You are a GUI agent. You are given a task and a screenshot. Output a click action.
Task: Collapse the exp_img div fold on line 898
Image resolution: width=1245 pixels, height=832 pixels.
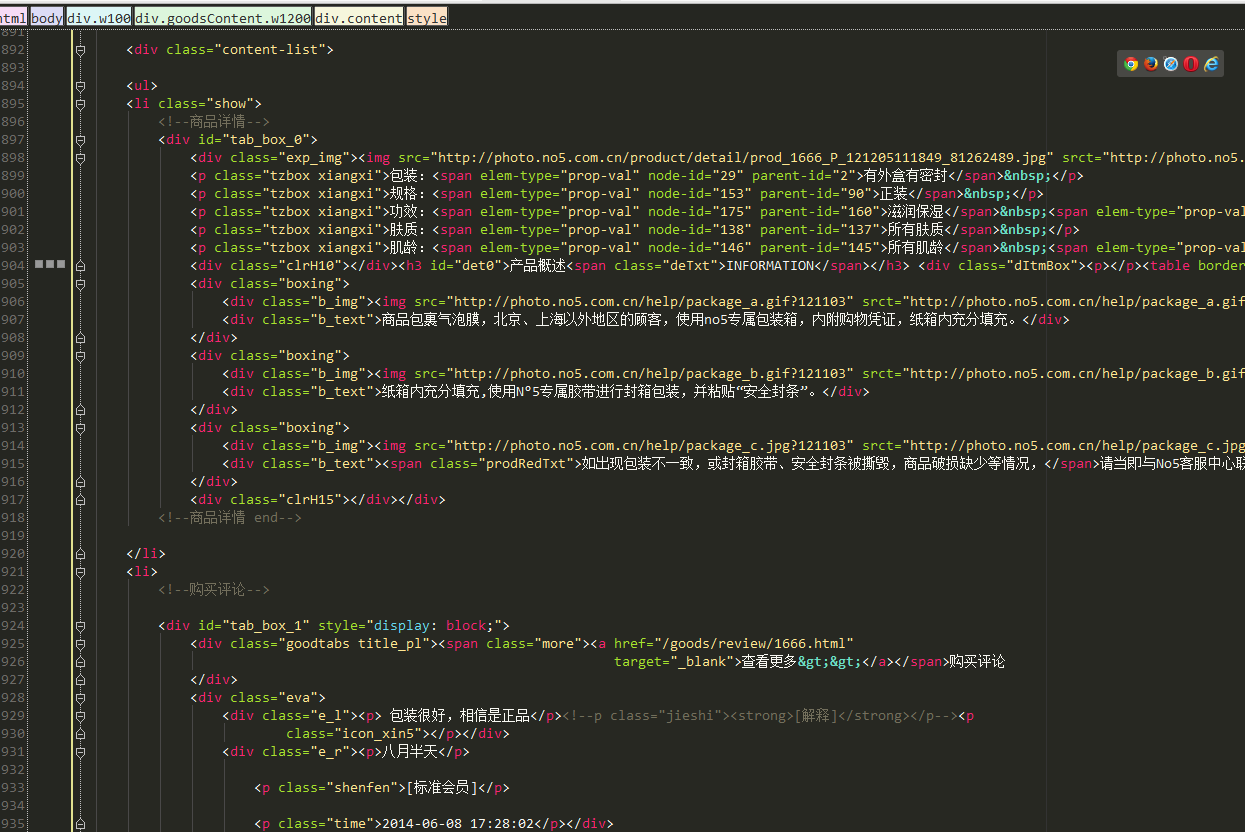80,158
